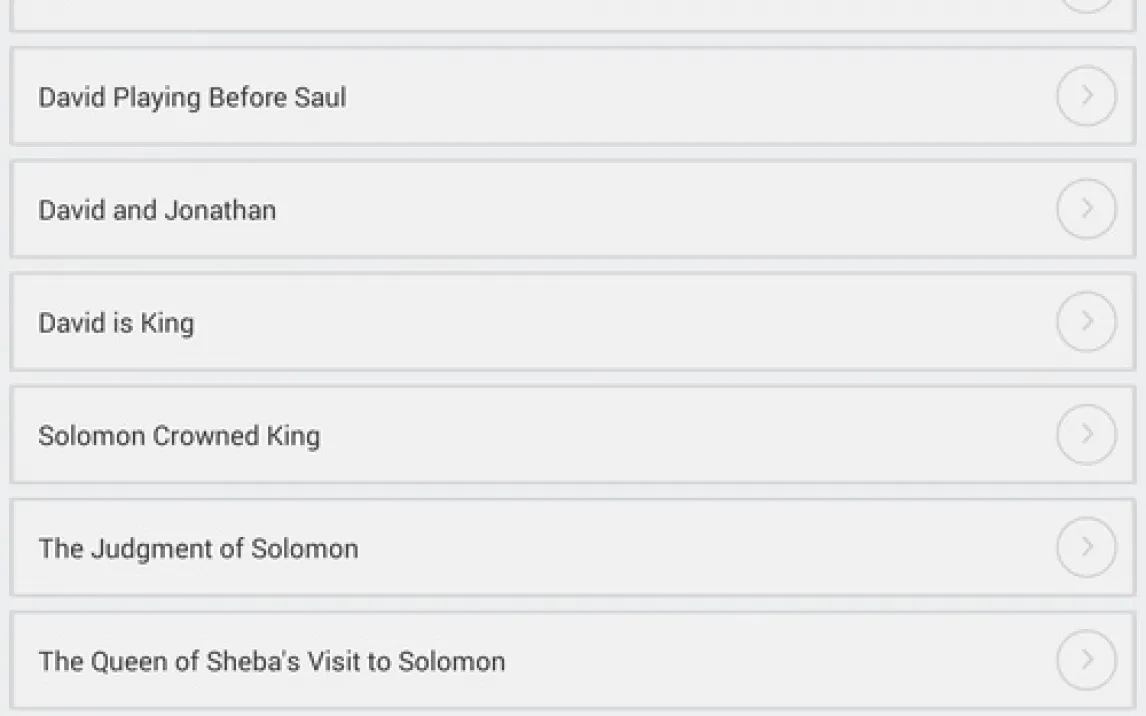Tap 'The Queen of Sheba's Visit to Solomon' text
The height and width of the screenshot is (716, 1146).
pos(271,662)
